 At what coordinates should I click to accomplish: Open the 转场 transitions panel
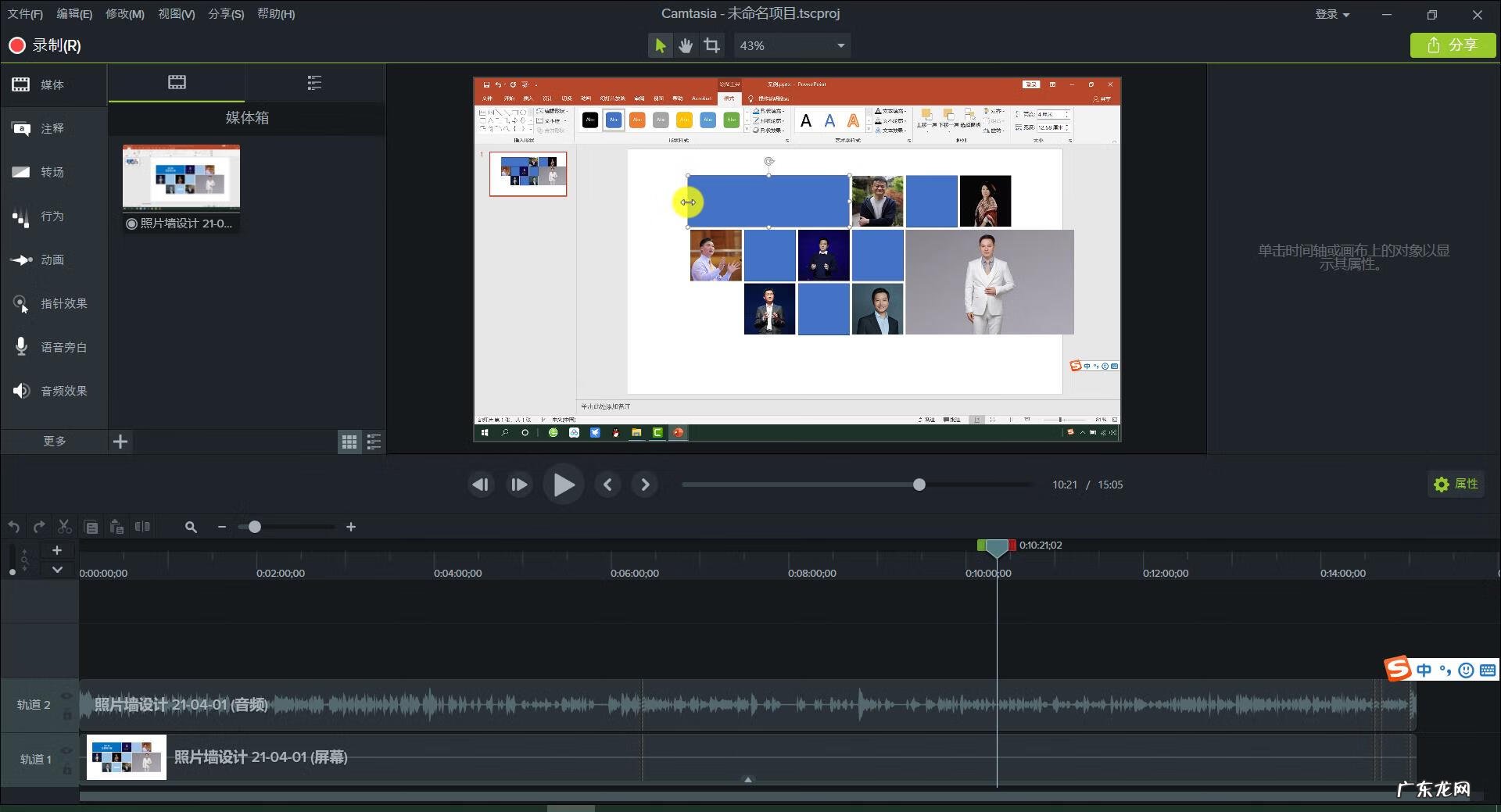point(53,172)
